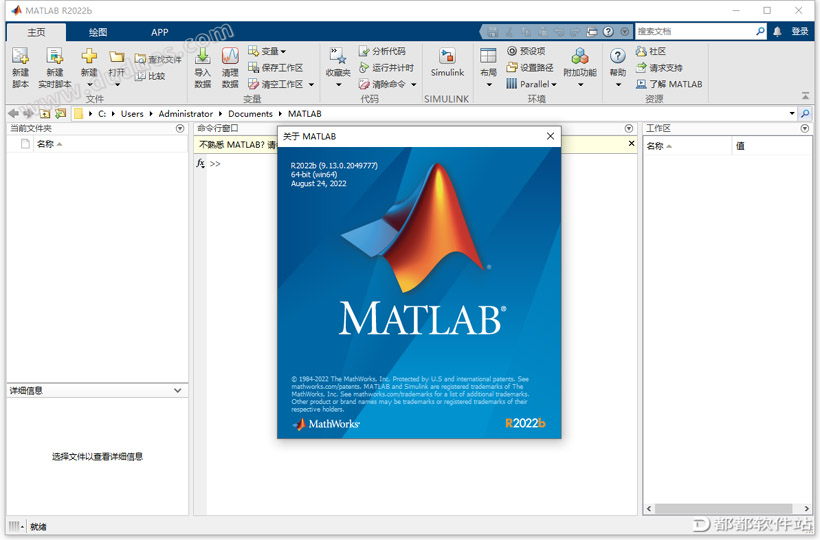The width and height of the screenshot is (820, 540).
Task: Click the status bar busy indicator icon
Action: 16,526
